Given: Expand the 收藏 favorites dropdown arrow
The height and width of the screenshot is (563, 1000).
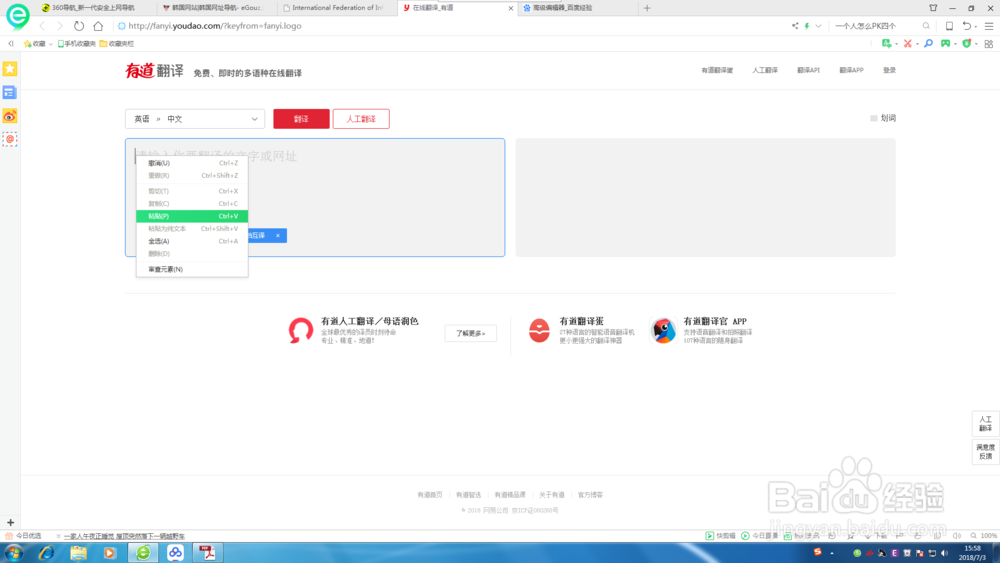Looking at the screenshot, I should [50, 44].
